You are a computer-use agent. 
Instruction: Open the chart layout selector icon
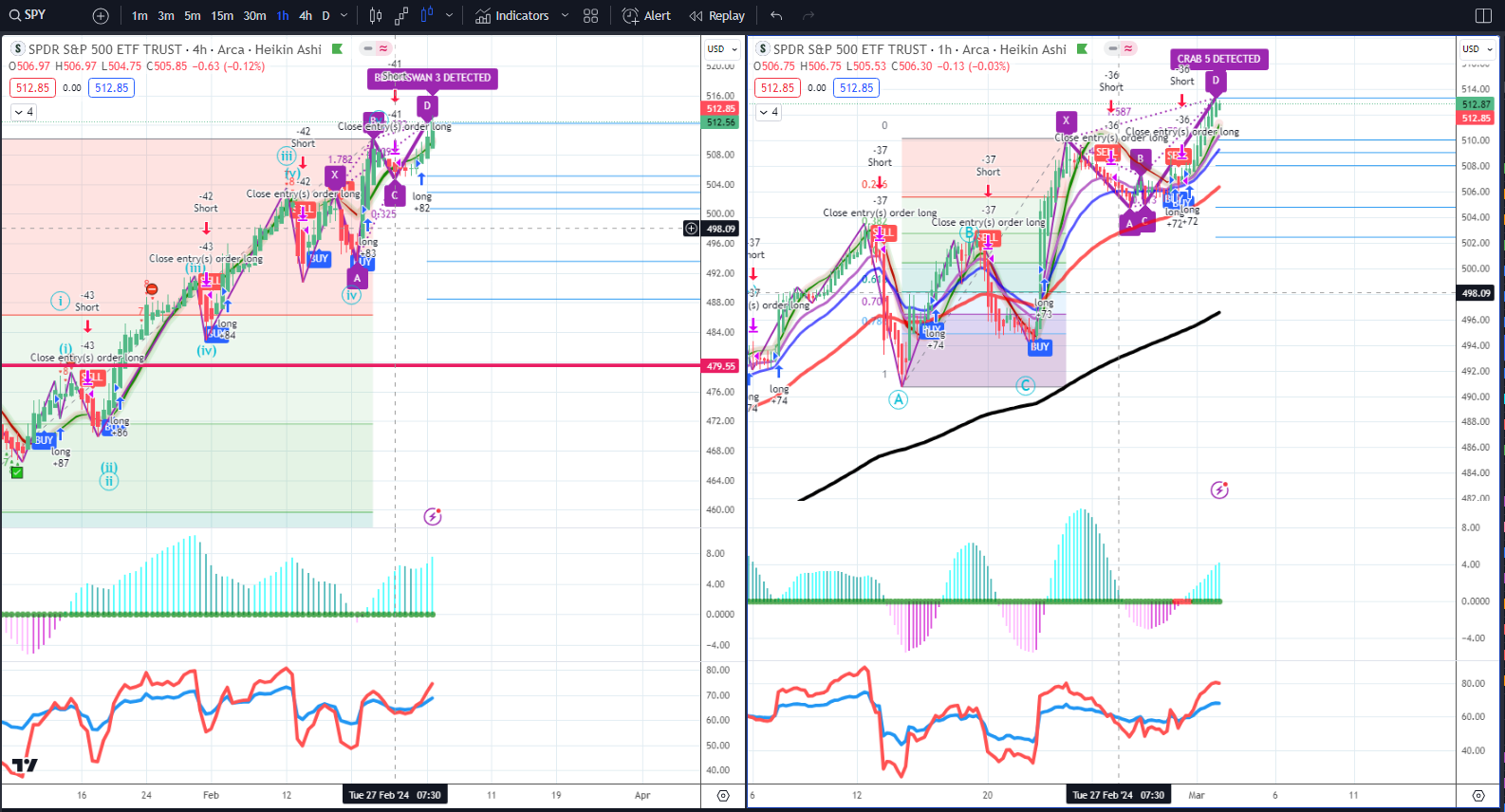(x=1484, y=16)
